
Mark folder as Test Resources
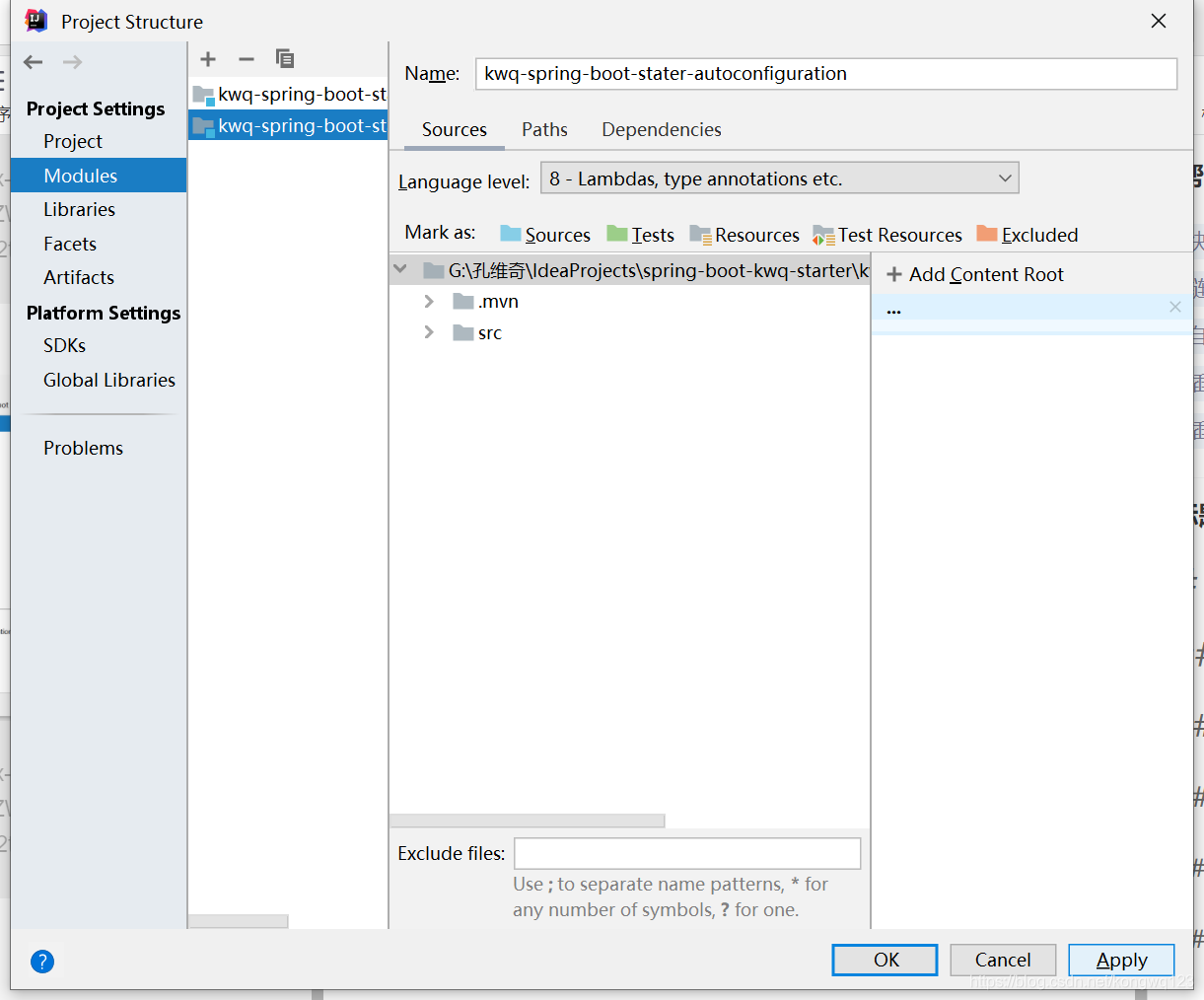pyautogui.click(x=887, y=235)
